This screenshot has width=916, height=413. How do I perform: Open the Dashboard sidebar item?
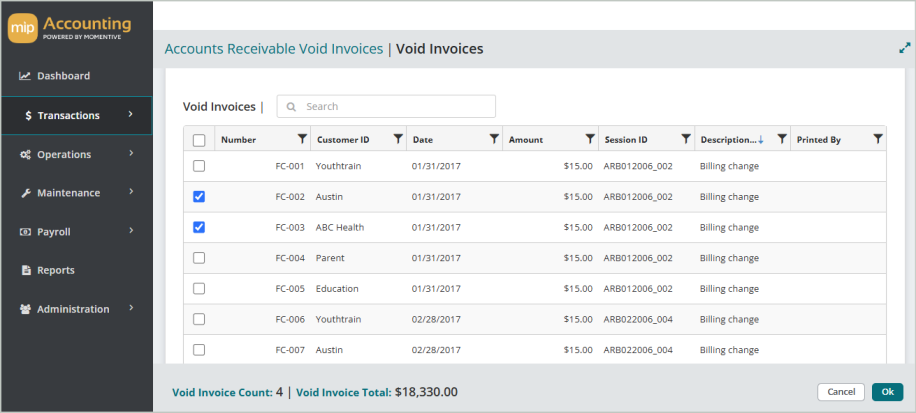click(63, 76)
